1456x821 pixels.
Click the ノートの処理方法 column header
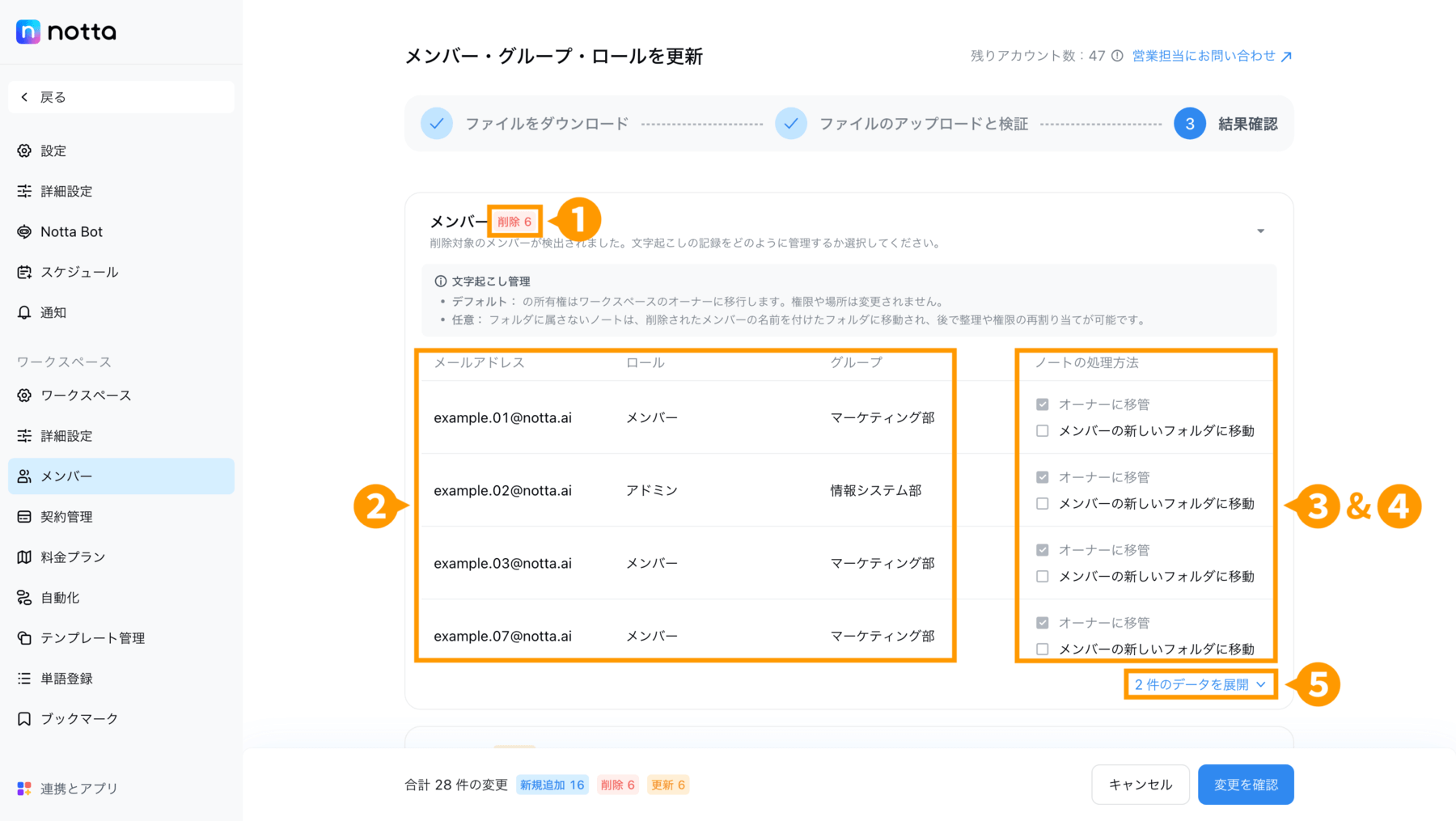(1086, 362)
